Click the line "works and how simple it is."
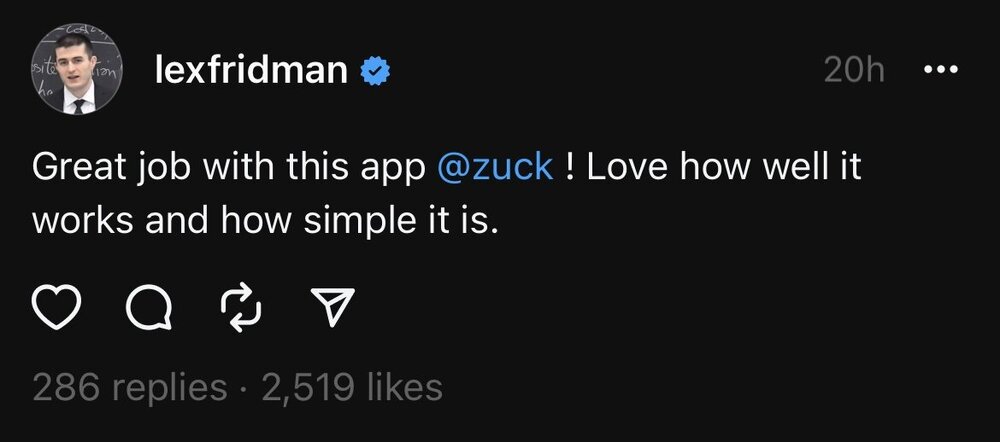Screen dimensions: 1000x442 coord(264,220)
